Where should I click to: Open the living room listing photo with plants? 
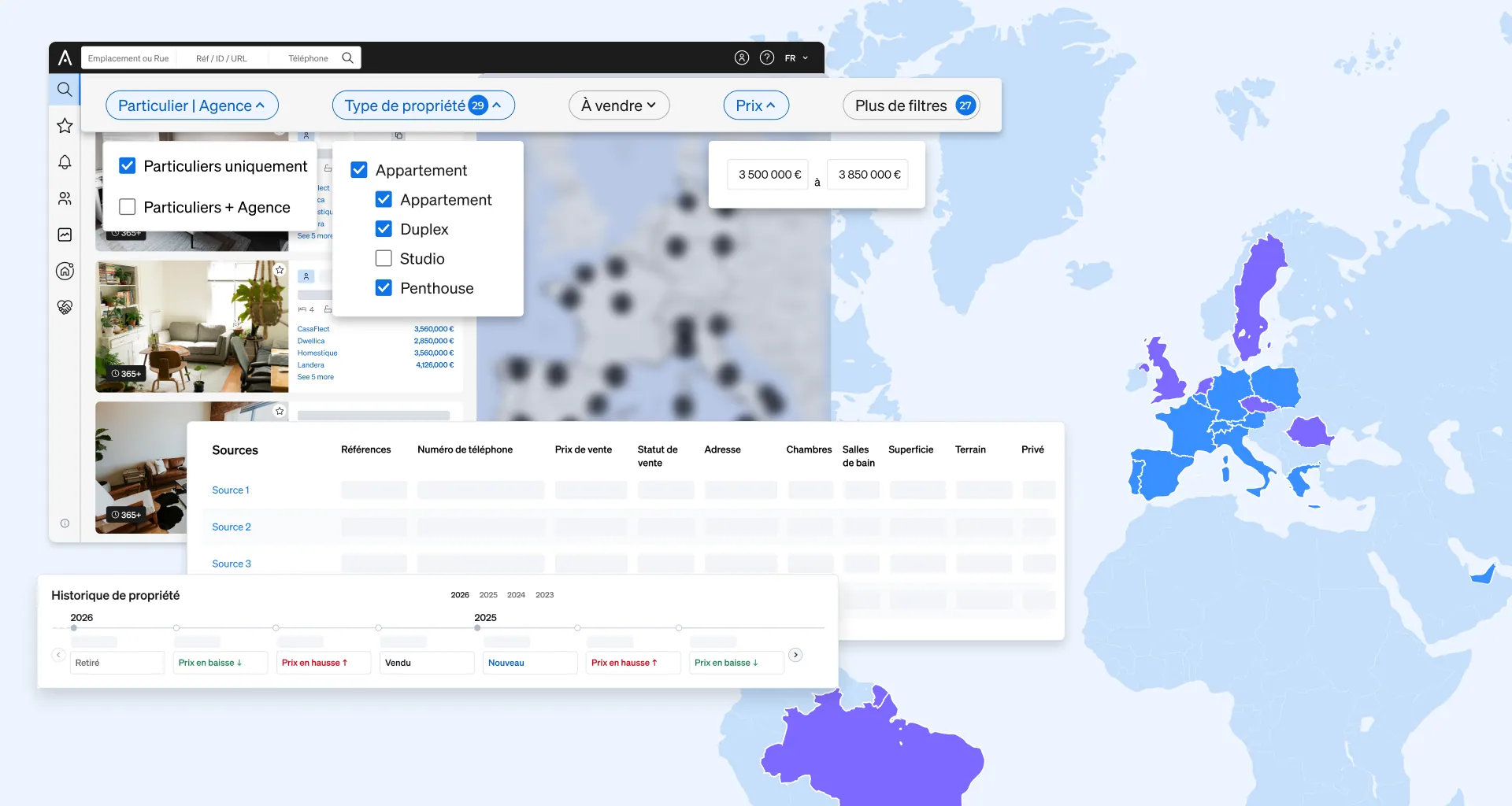tap(192, 327)
